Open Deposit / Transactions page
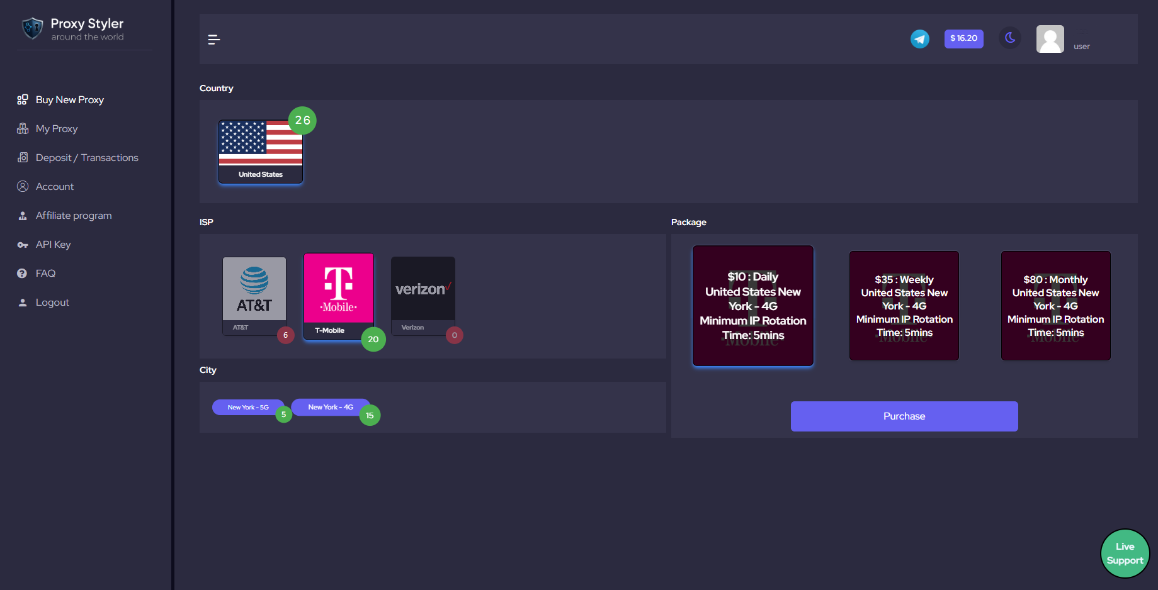This screenshot has width=1158, height=590. point(86,157)
